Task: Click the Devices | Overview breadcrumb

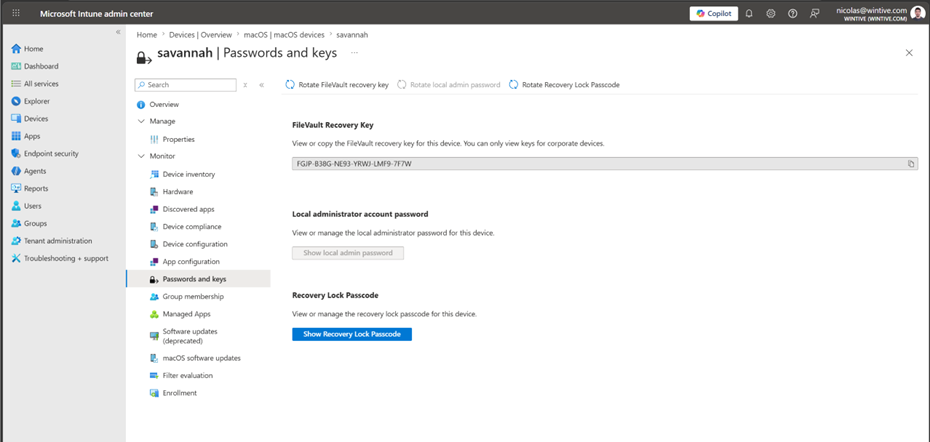Action: coord(200,35)
